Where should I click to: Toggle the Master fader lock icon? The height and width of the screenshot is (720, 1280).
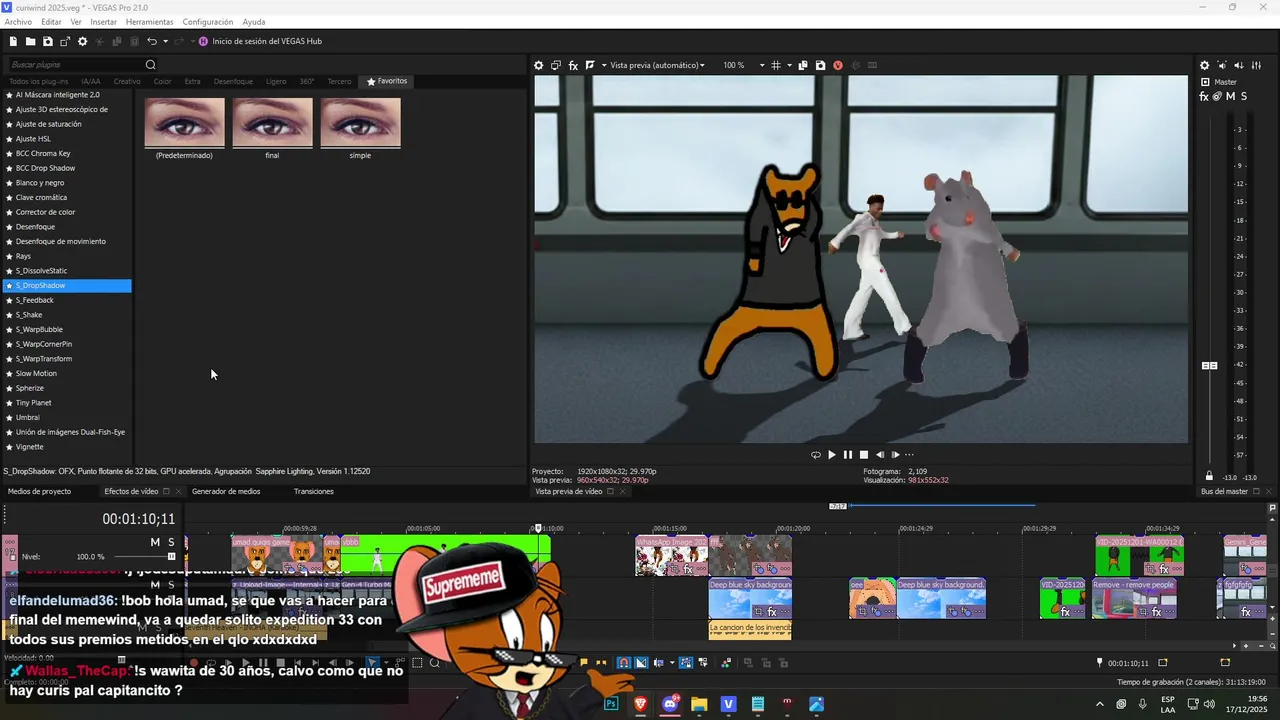coord(1209,476)
